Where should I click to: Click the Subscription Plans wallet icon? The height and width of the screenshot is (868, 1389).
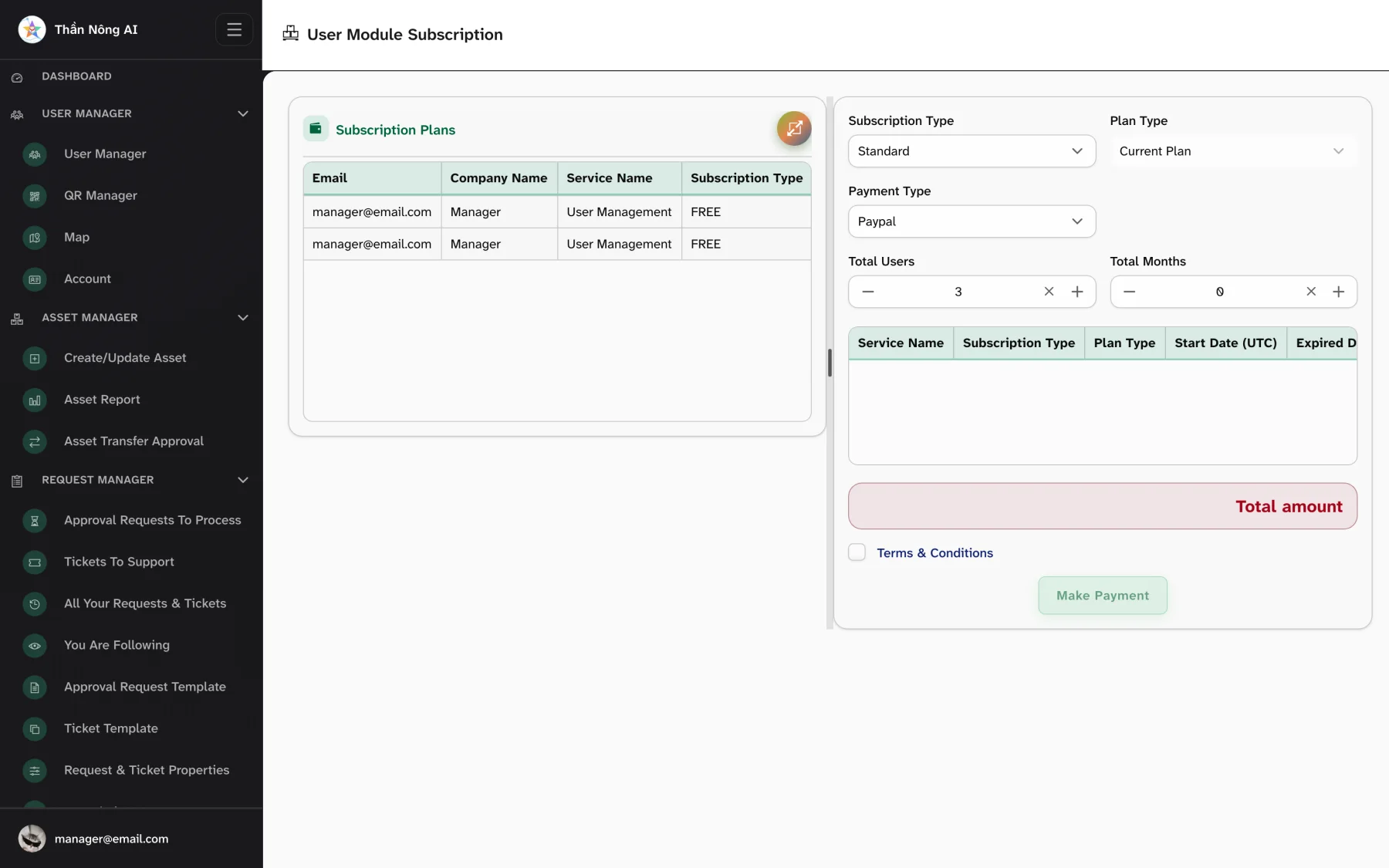(316, 128)
